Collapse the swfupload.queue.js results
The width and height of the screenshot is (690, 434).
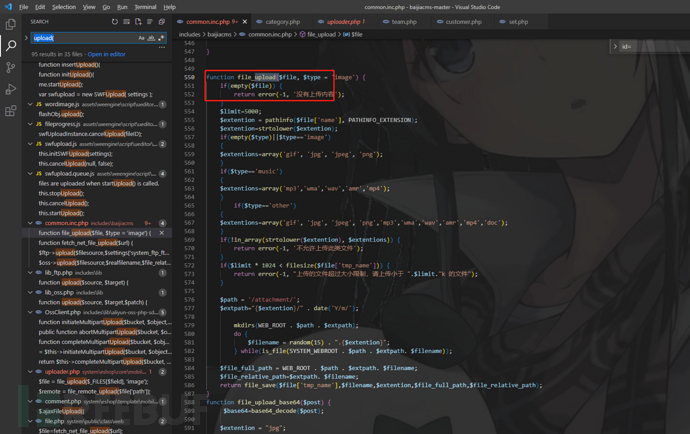tap(30, 173)
